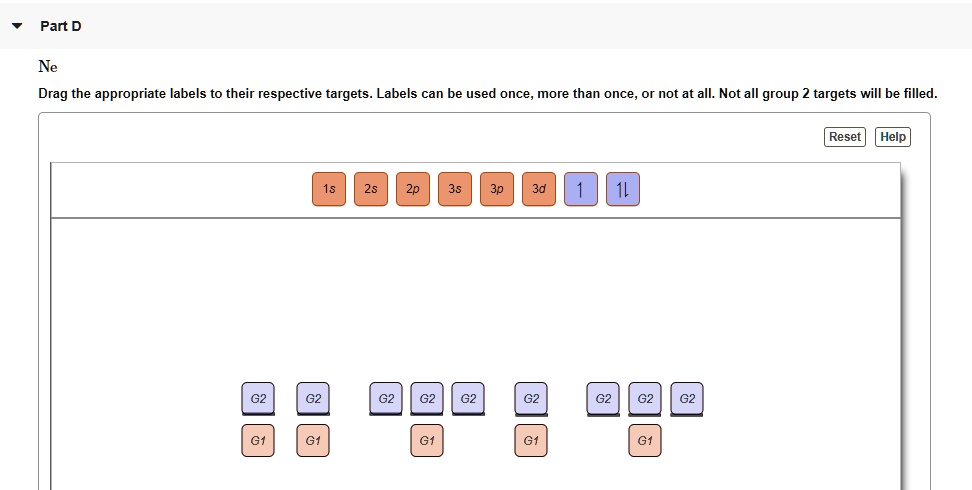
Task: Click the Reset button
Action: pos(845,137)
